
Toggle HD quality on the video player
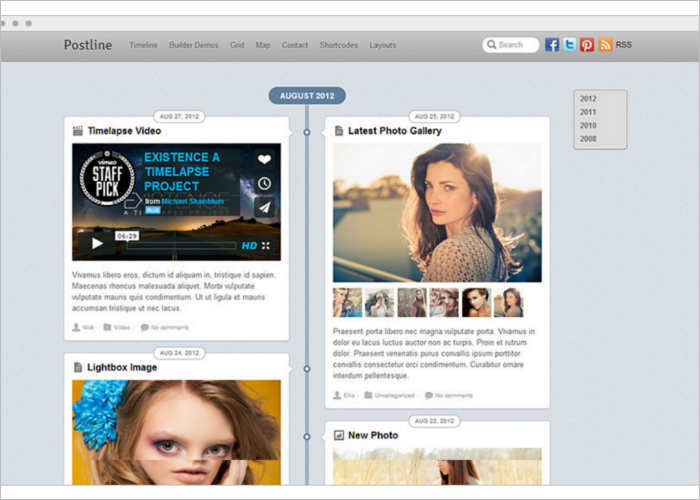[x=249, y=245]
